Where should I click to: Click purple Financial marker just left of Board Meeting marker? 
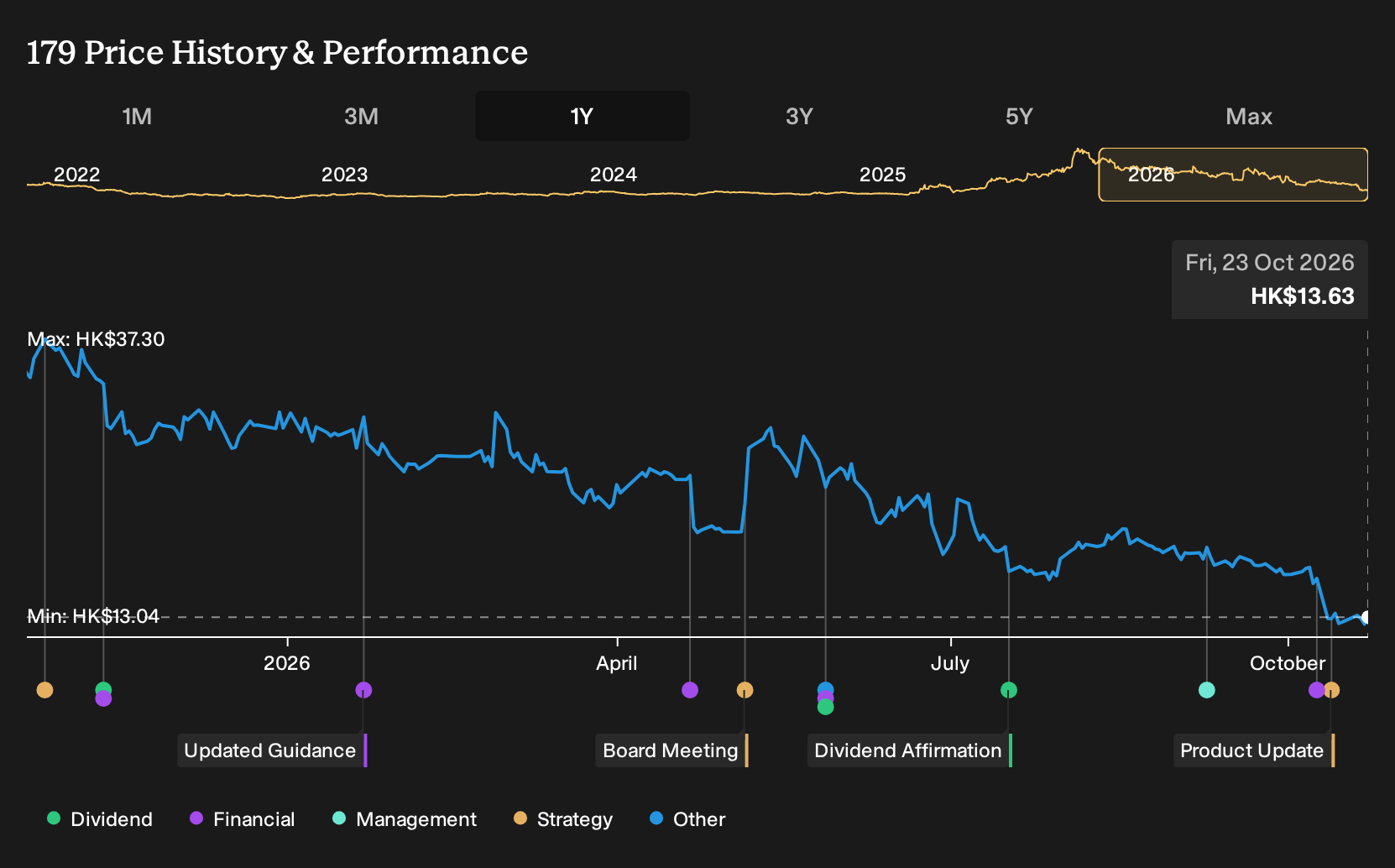click(690, 690)
